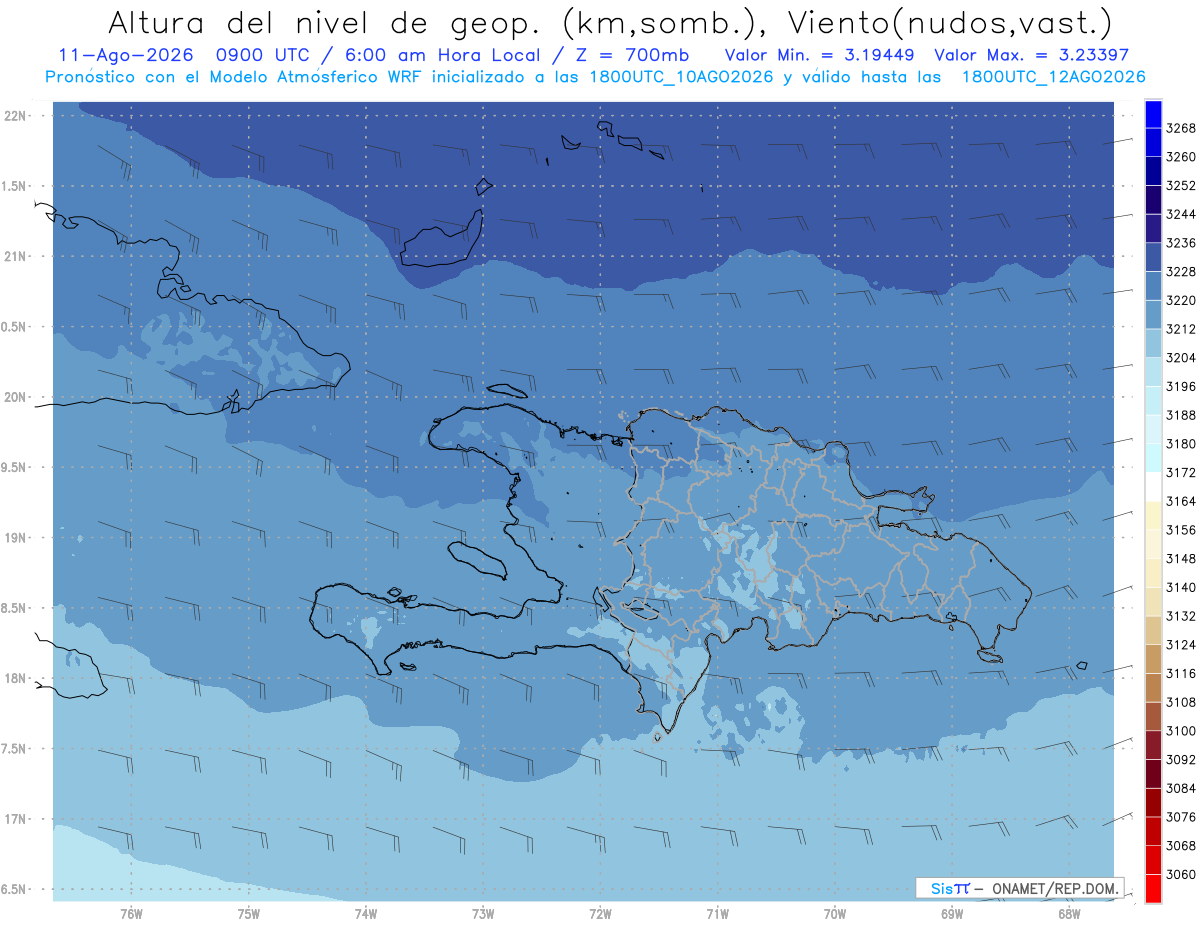This screenshot has width=1200, height=927.
Task: Click the '73W' longitude label
Action: [483, 914]
